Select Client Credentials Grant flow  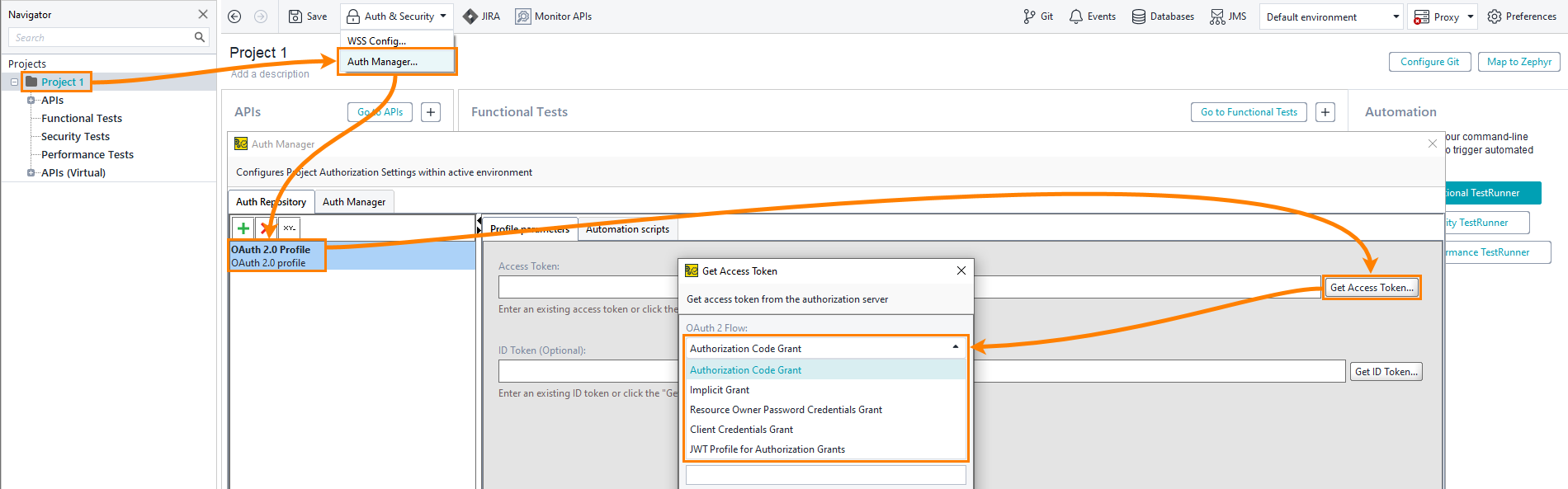[825, 430]
